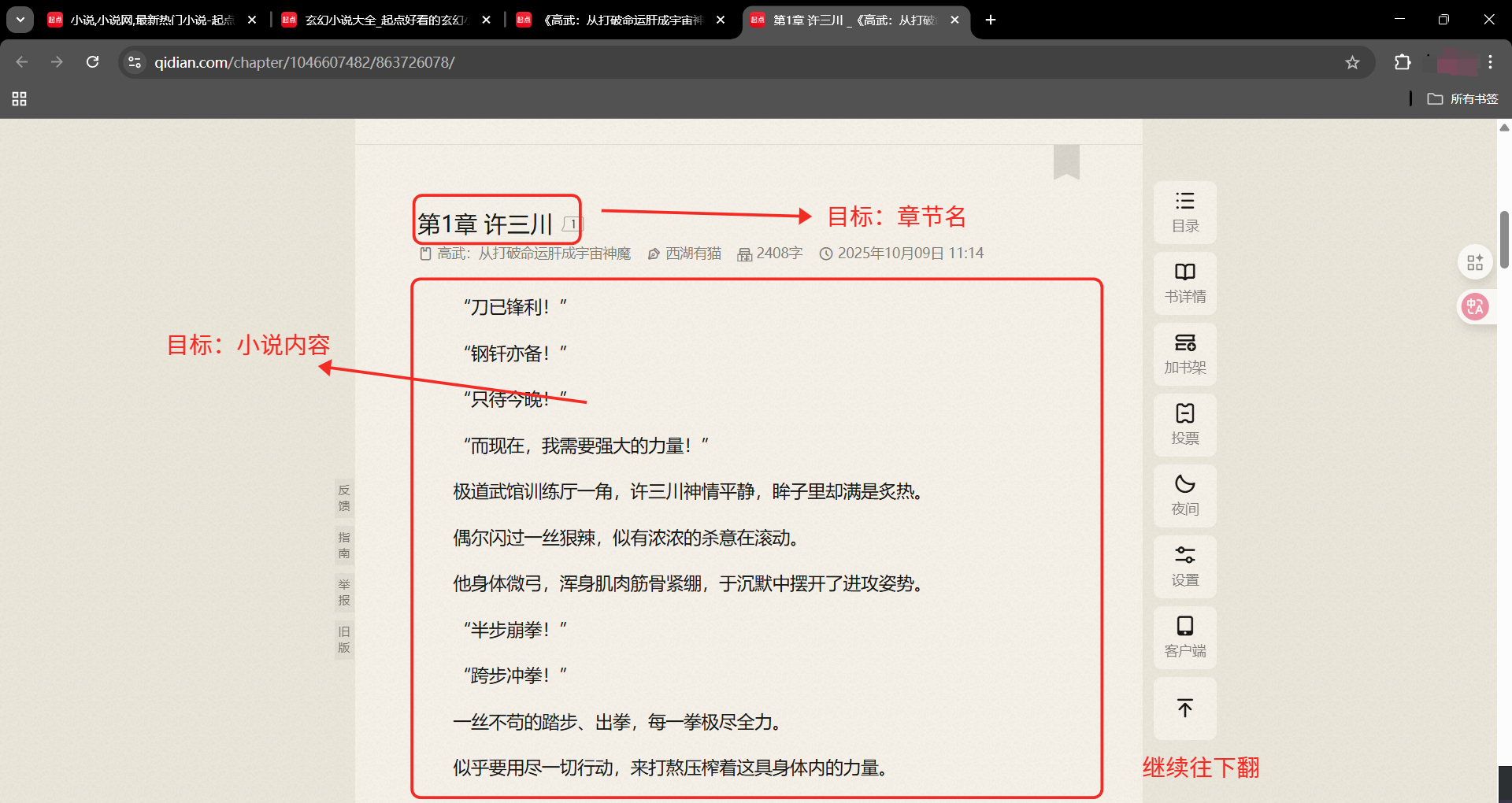Click the word count 2408字
The height and width of the screenshot is (803, 1512).
click(779, 253)
